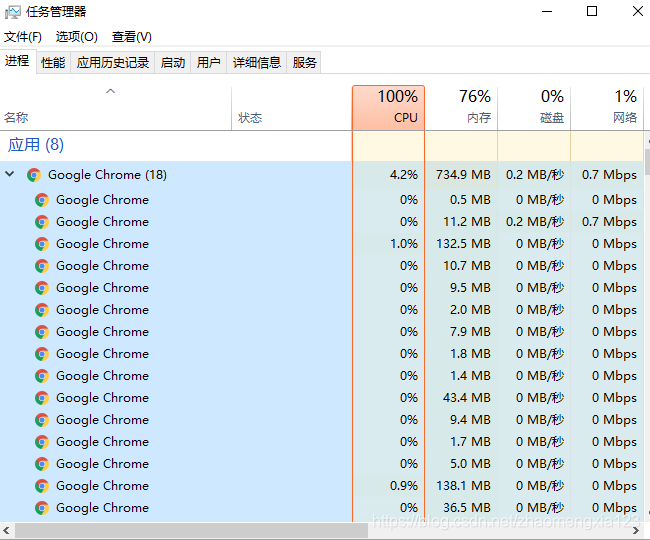Click Chrome icon in the 11.2 MB row
Screen dimensions: 650x540
tap(42, 222)
